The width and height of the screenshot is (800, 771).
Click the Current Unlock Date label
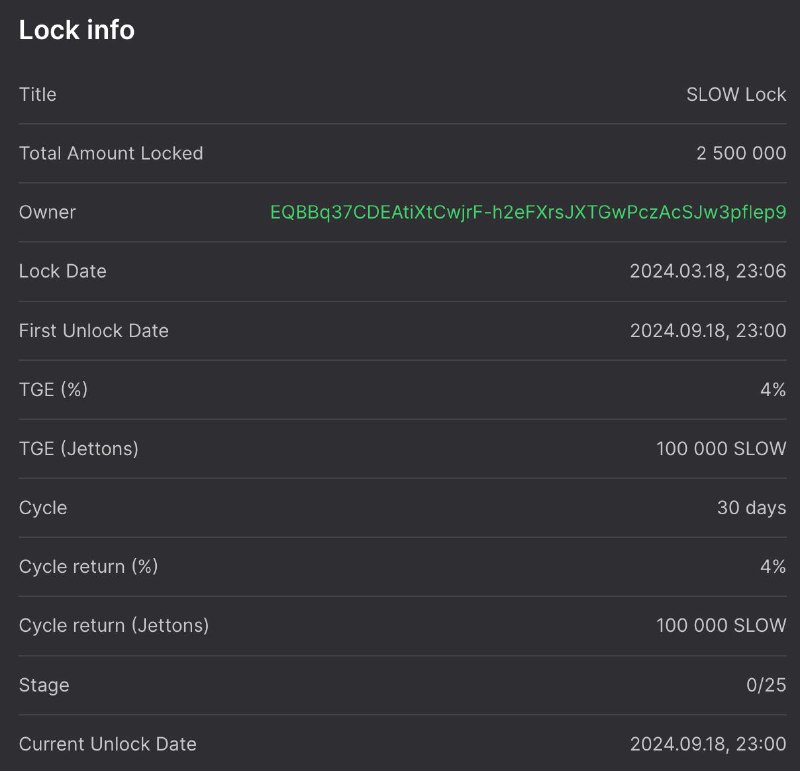click(108, 744)
